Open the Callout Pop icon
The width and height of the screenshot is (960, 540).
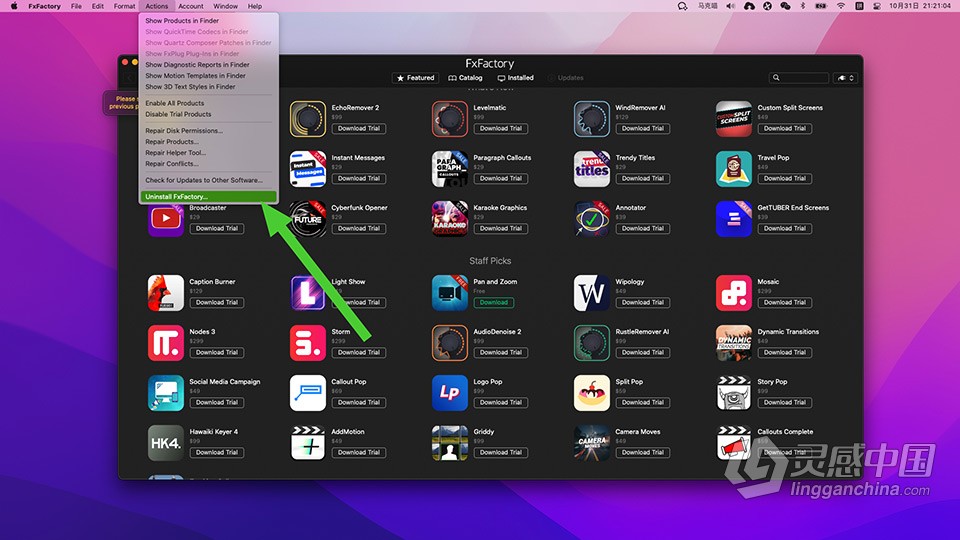click(x=307, y=393)
